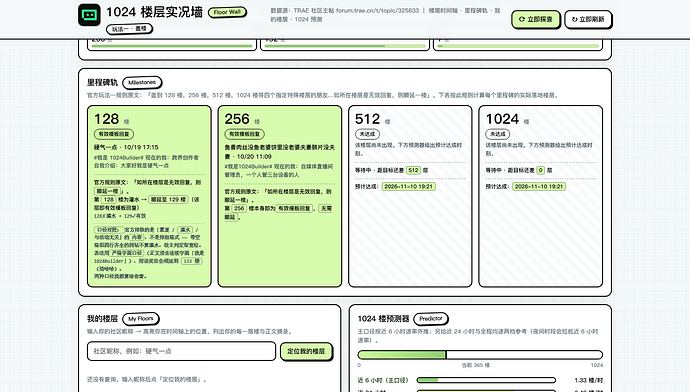The height and width of the screenshot is (392, 690).
Task: Click the green robot-face logo icon
Action: pos(89,15)
